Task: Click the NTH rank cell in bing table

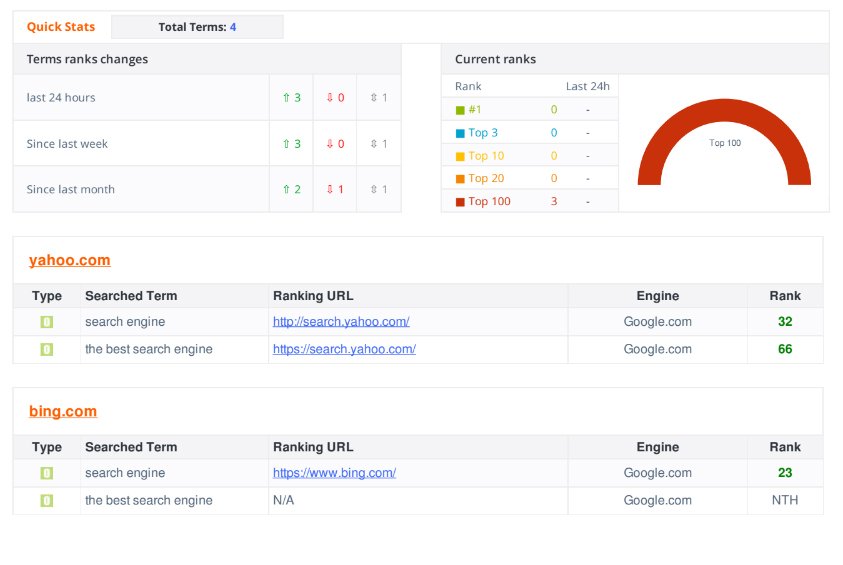Action: pos(785,500)
